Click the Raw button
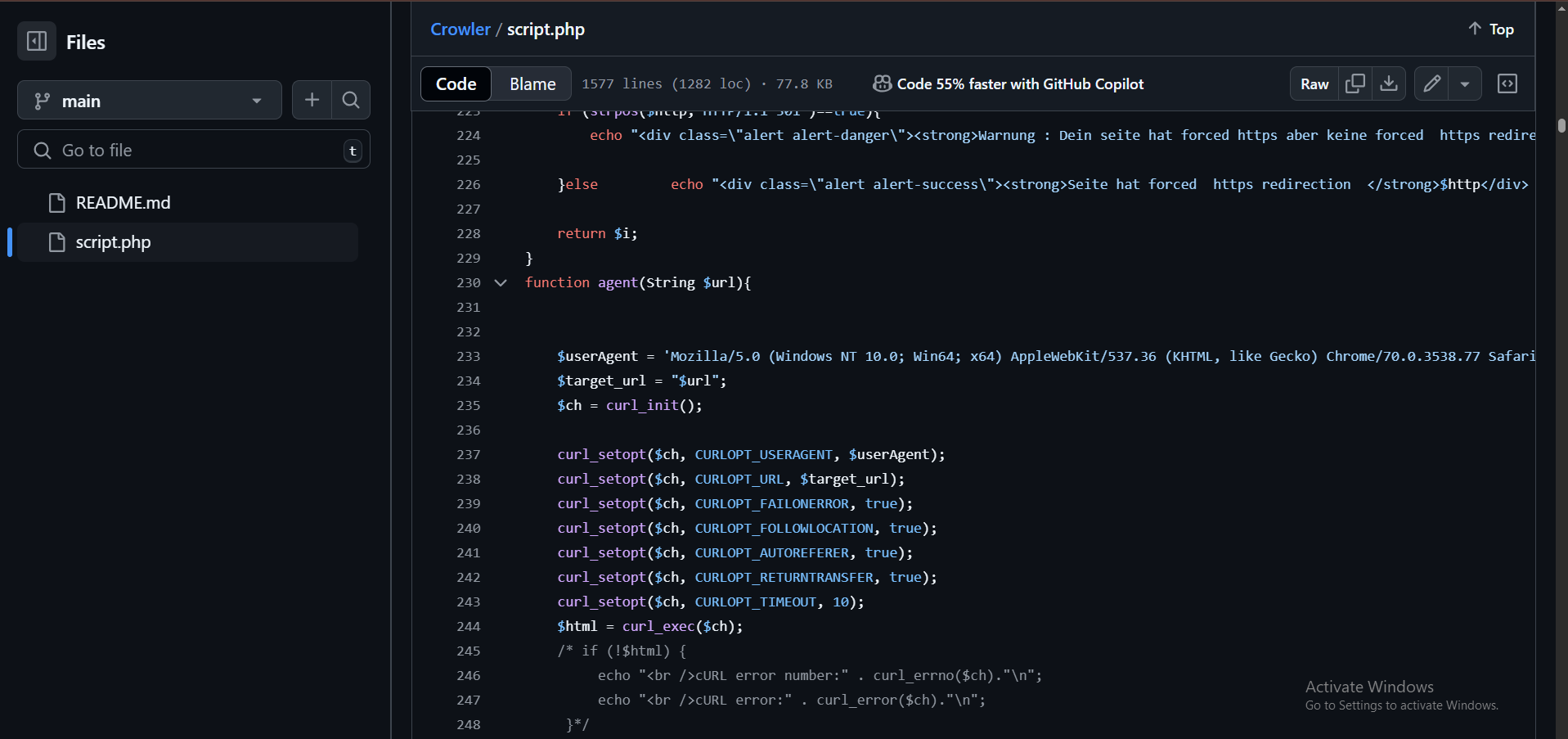Image resolution: width=1568 pixels, height=739 pixels. [1314, 83]
